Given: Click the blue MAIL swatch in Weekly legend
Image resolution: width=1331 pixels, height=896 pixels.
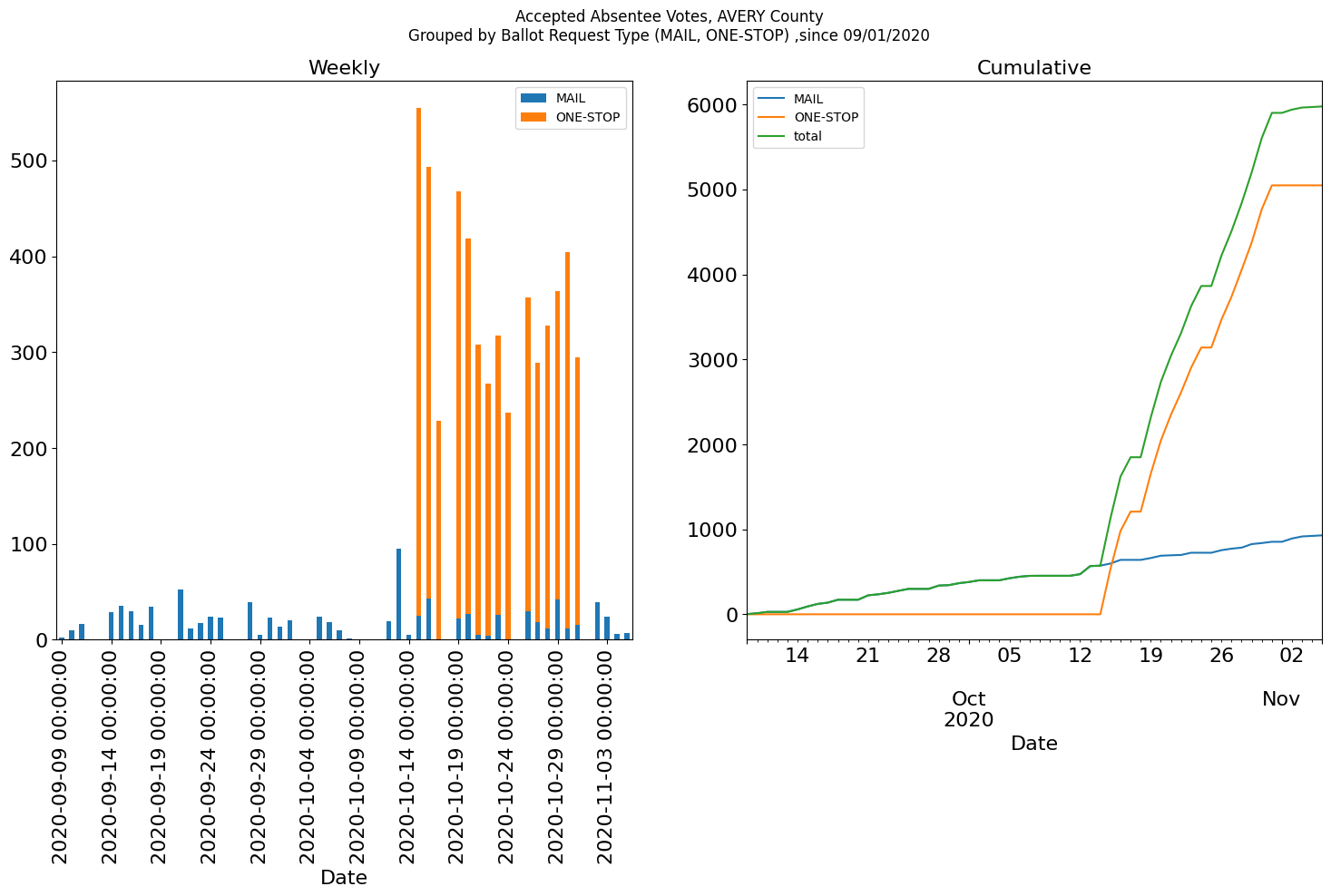Looking at the screenshot, I should click(533, 98).
